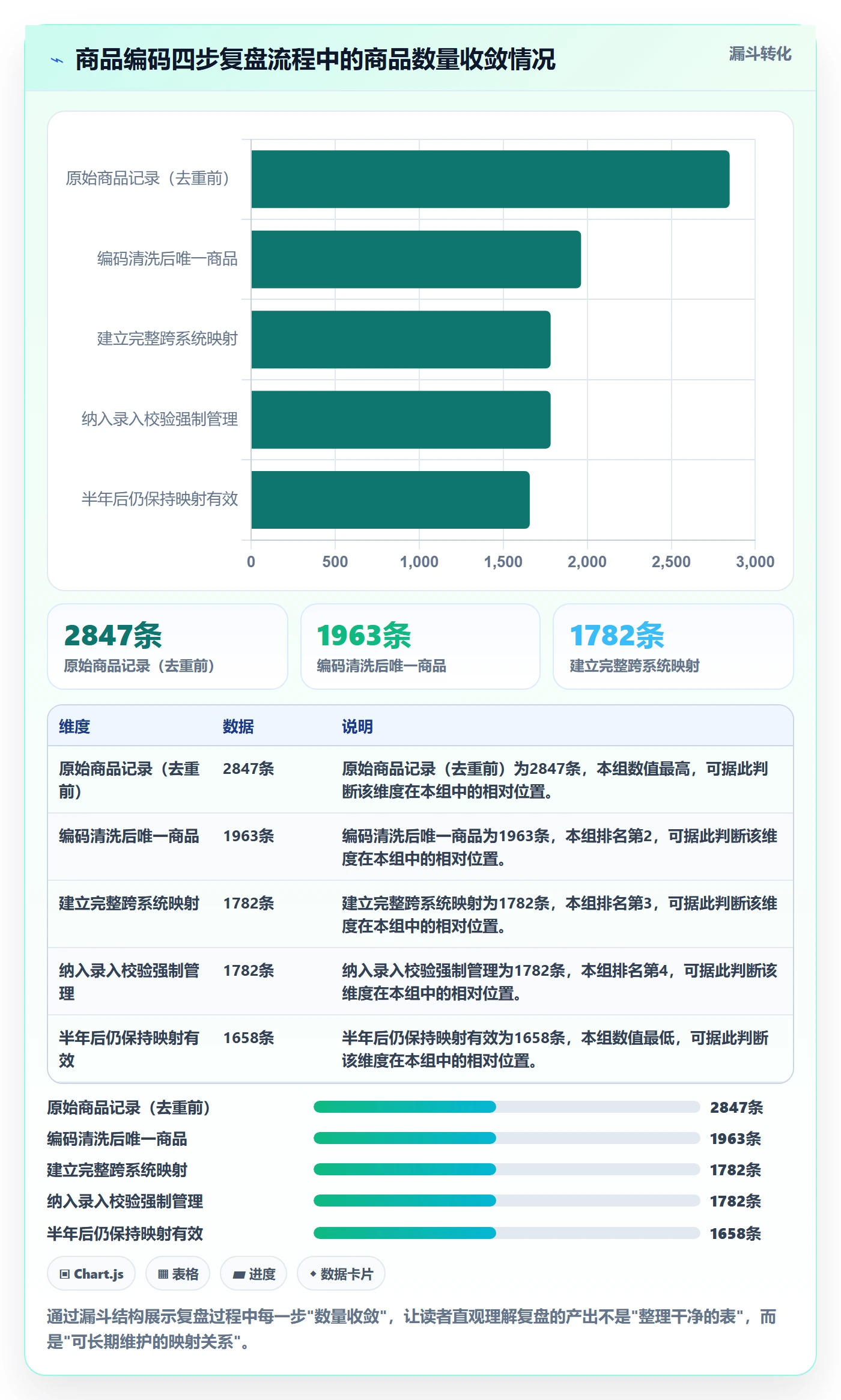Click the 进度 tag chip
Screen dimensions: 841x1400
[254, 1273]
